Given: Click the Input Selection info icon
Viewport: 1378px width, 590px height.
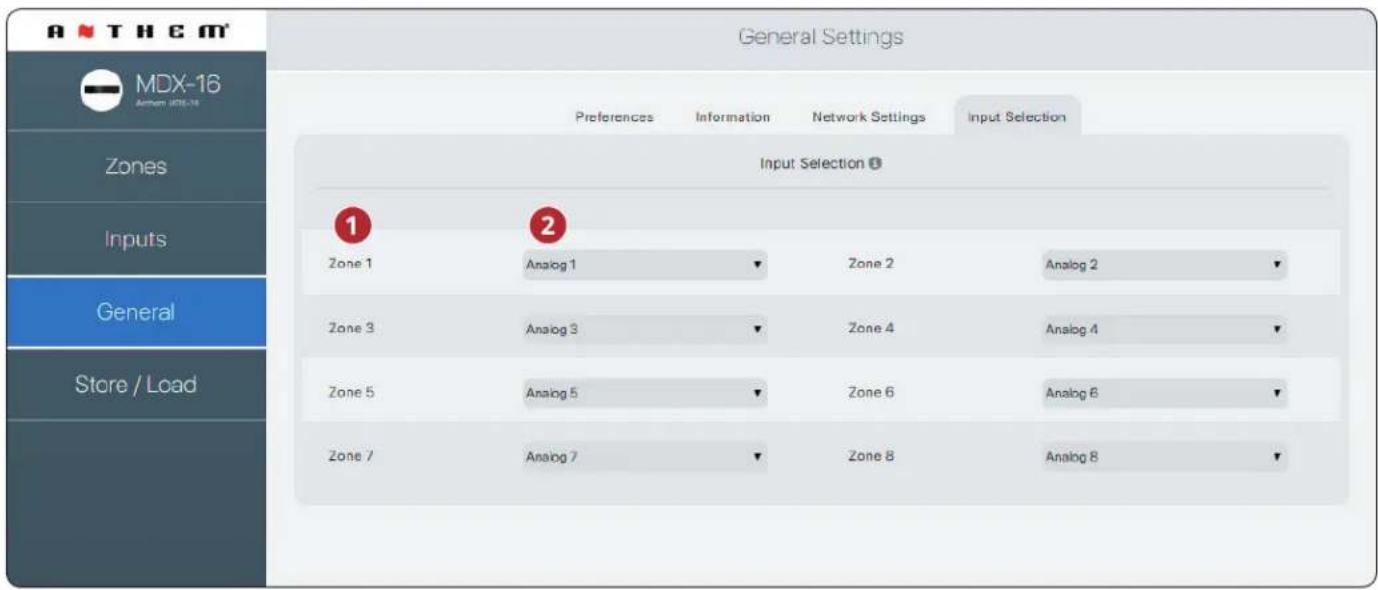Looking at the screenshot, I should click(875, 163).
